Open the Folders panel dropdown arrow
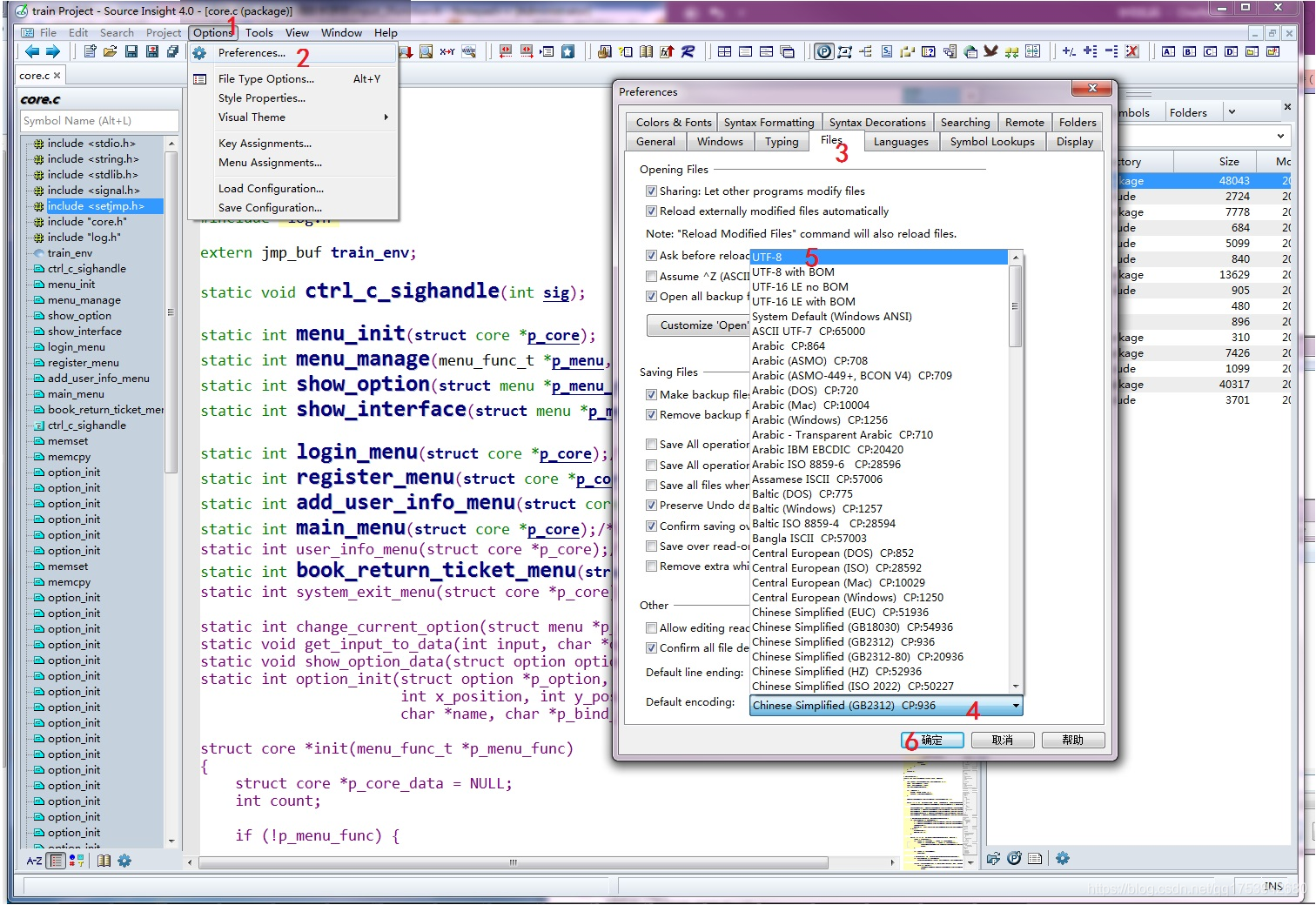1316x905 pixels. 1232,111
